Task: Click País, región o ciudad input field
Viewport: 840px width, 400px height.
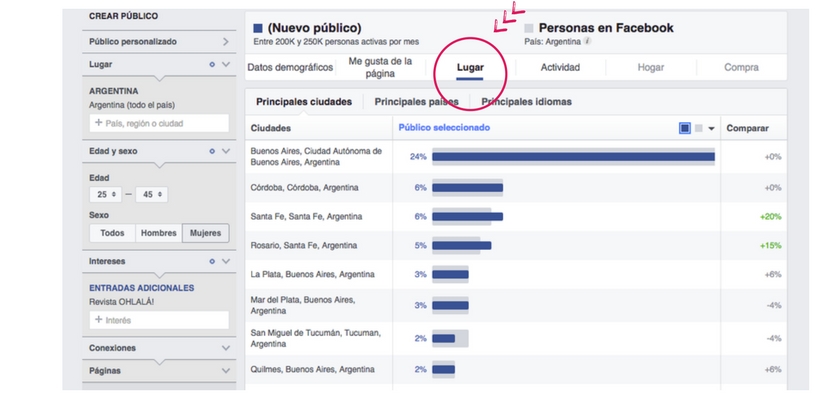Action: [159, 123]
